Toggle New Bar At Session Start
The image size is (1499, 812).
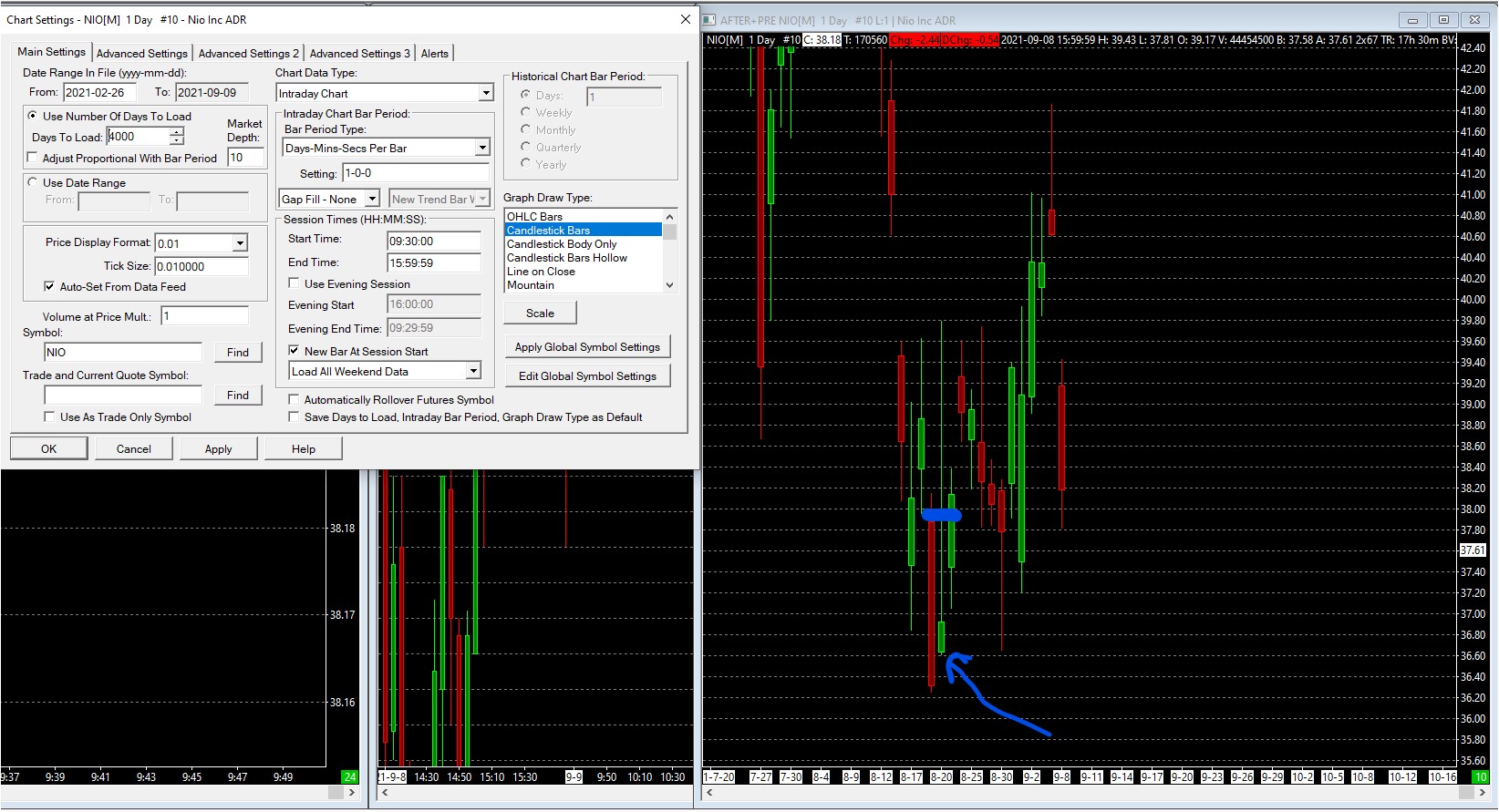[294, 350]
